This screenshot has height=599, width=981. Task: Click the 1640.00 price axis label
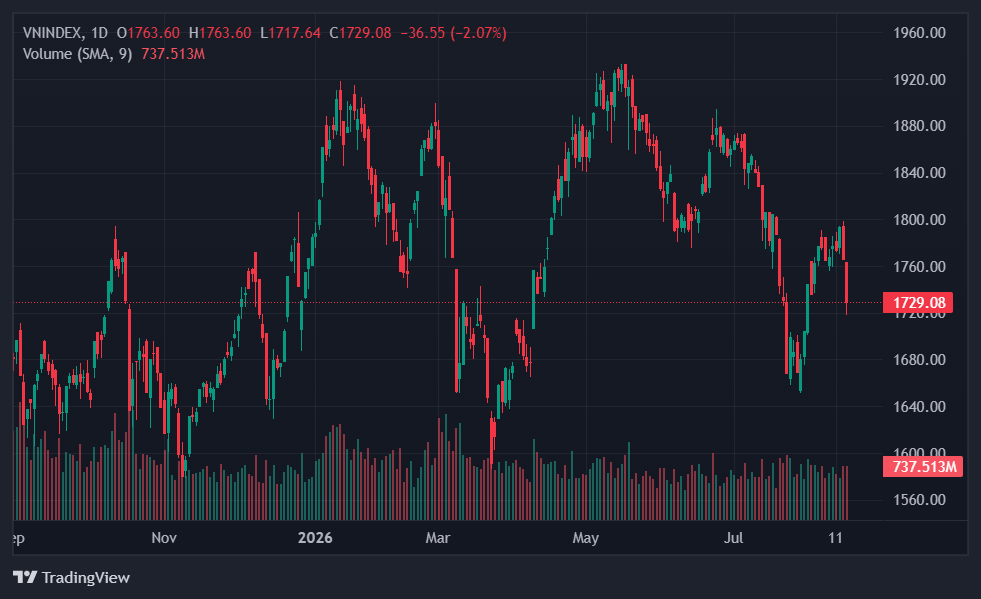point(919,407)
